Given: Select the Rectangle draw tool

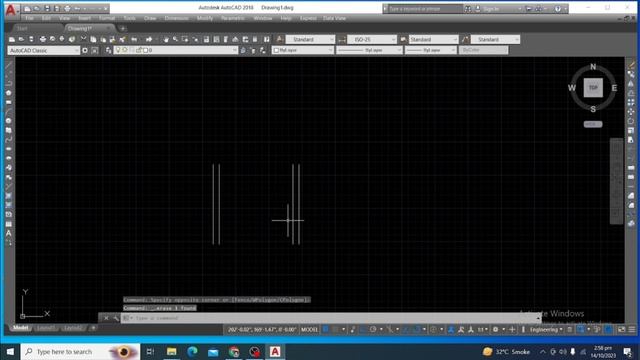Looking at the screenshot, I should [x=9, y=102].
